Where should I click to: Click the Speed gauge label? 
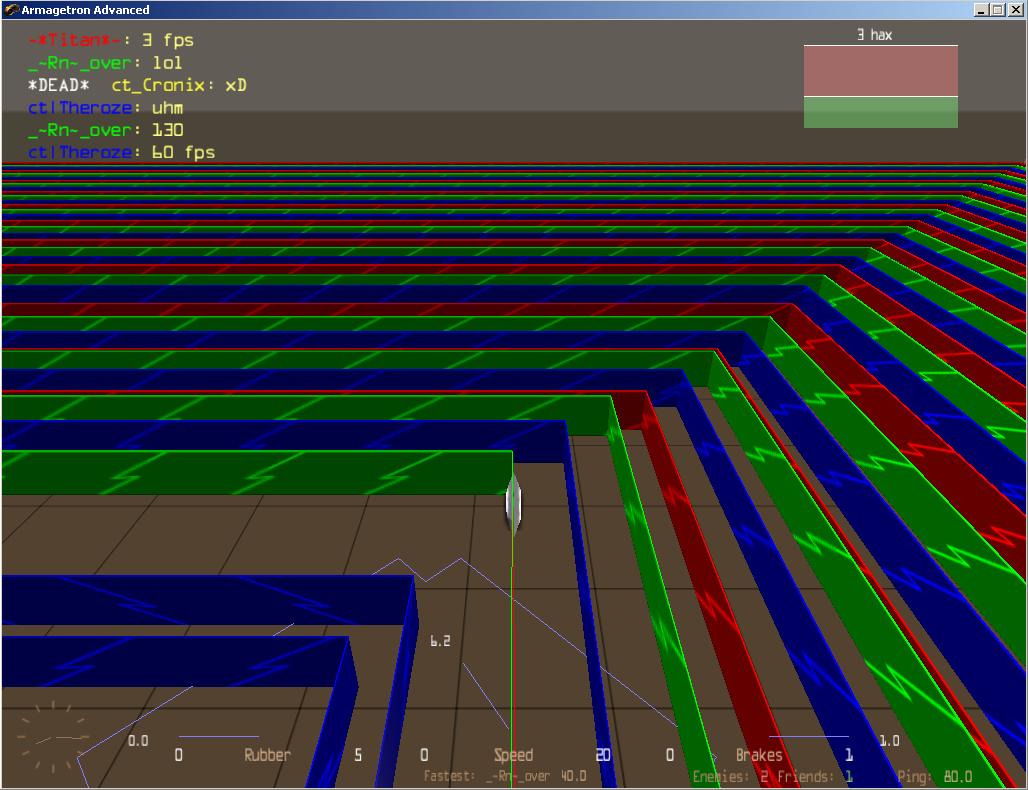[x=513, y=755]
